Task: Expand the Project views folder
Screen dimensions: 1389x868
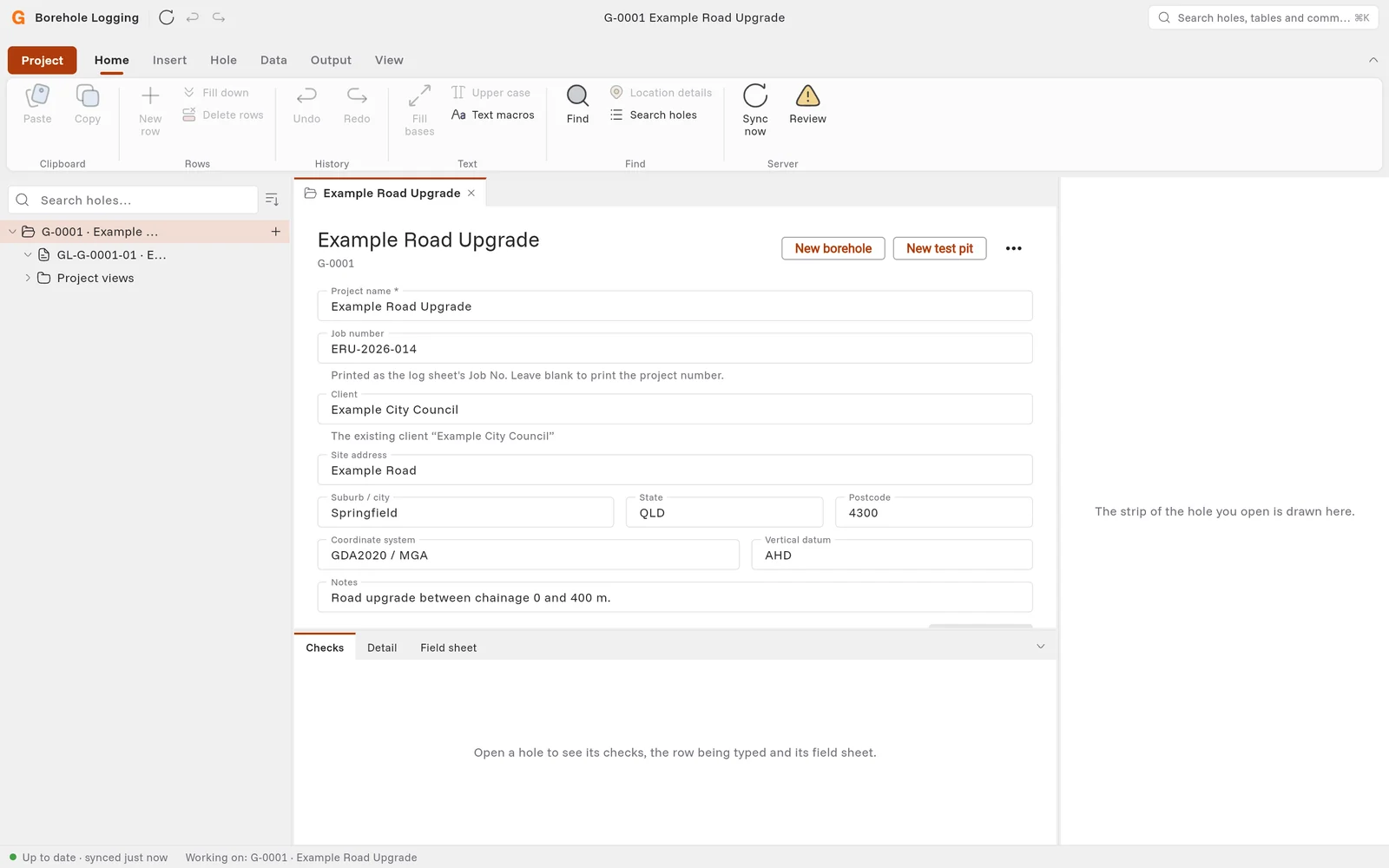Action: pos(28,279)
